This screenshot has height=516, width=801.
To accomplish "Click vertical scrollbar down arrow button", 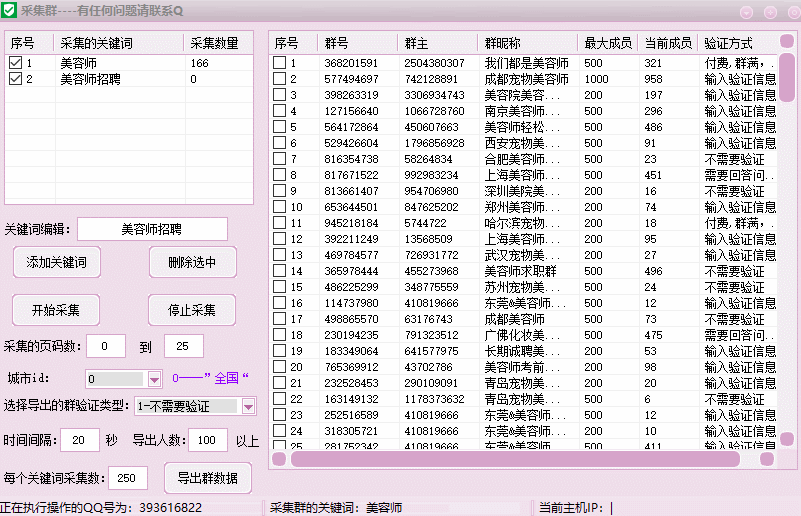I will coord(787,438).
